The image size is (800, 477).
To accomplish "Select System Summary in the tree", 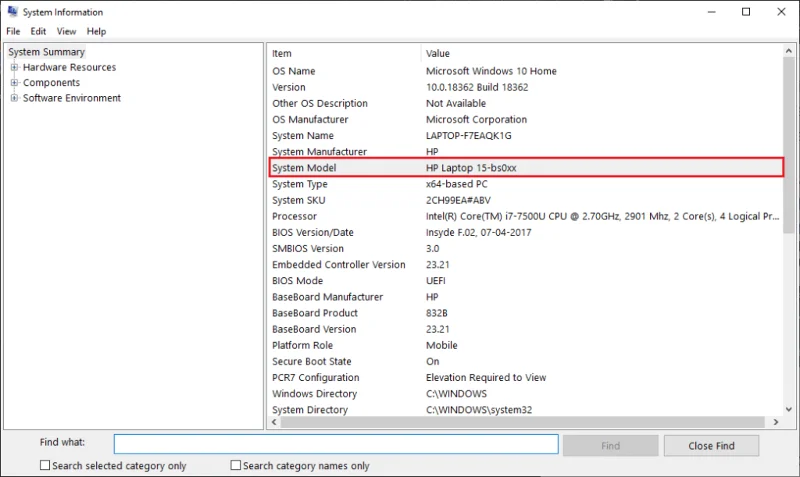I will (46, 52).
